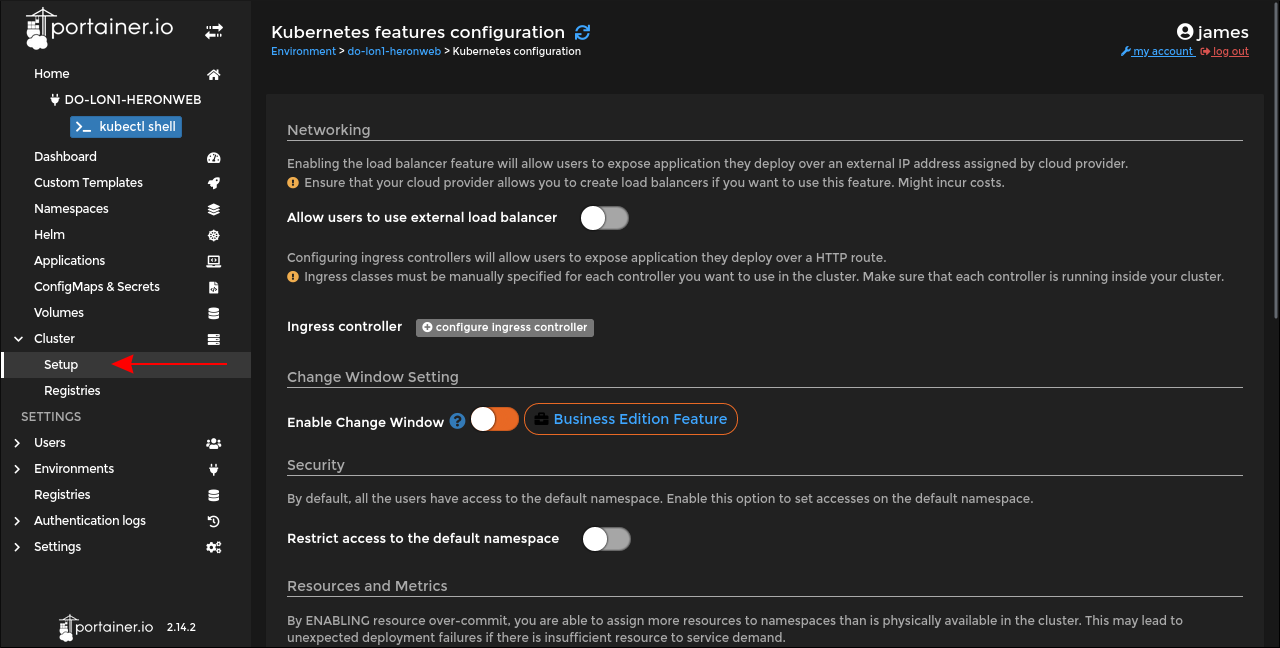The height and width of the screenshot is (648, 1280).
Task: Click the Volumes database icon
Action: tap(213, 313)
